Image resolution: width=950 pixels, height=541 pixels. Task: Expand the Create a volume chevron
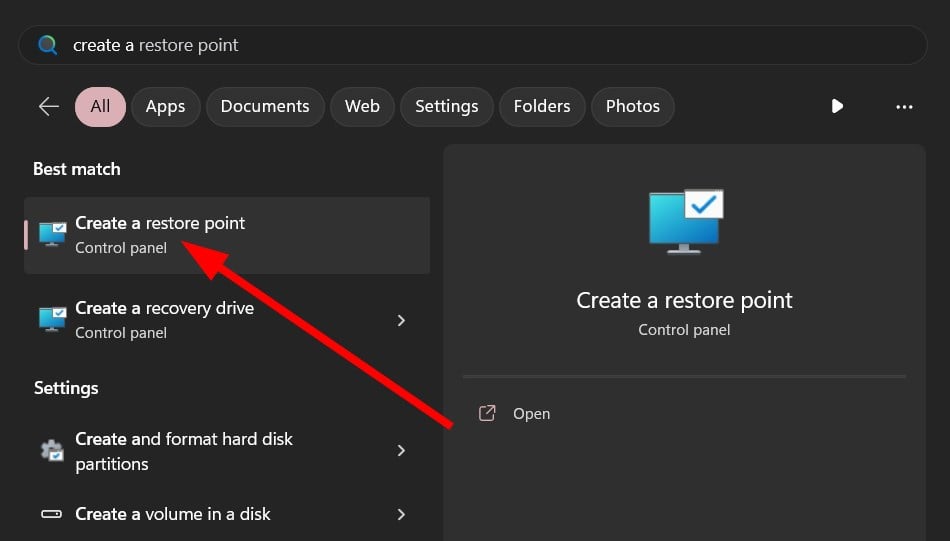tap(401, 514)
